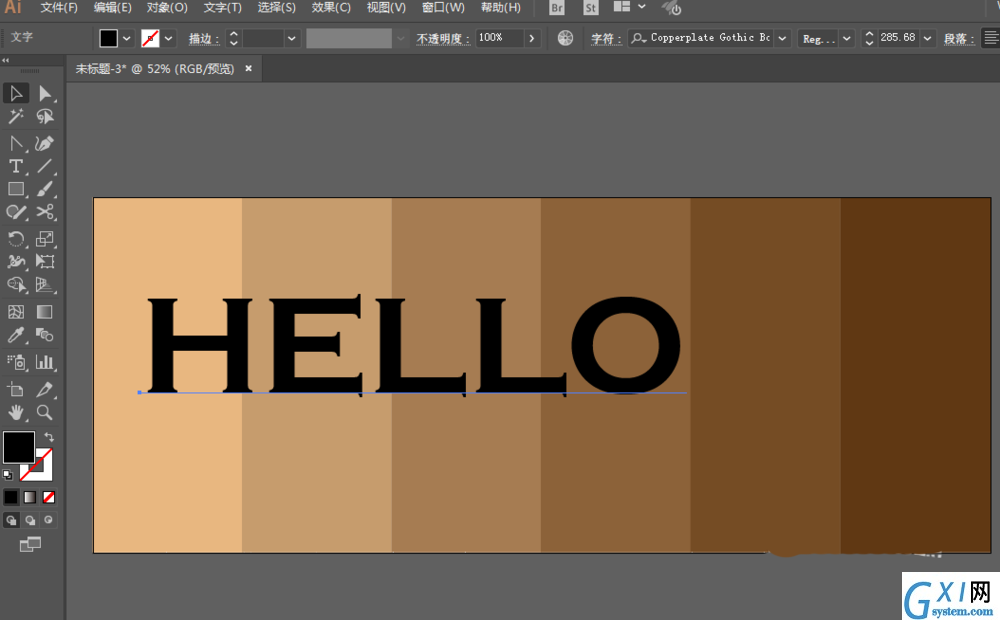This screenshot has width=1000, height=620.
Task: Select the Direct Selection tool
Action: click(x=45, y=93)
